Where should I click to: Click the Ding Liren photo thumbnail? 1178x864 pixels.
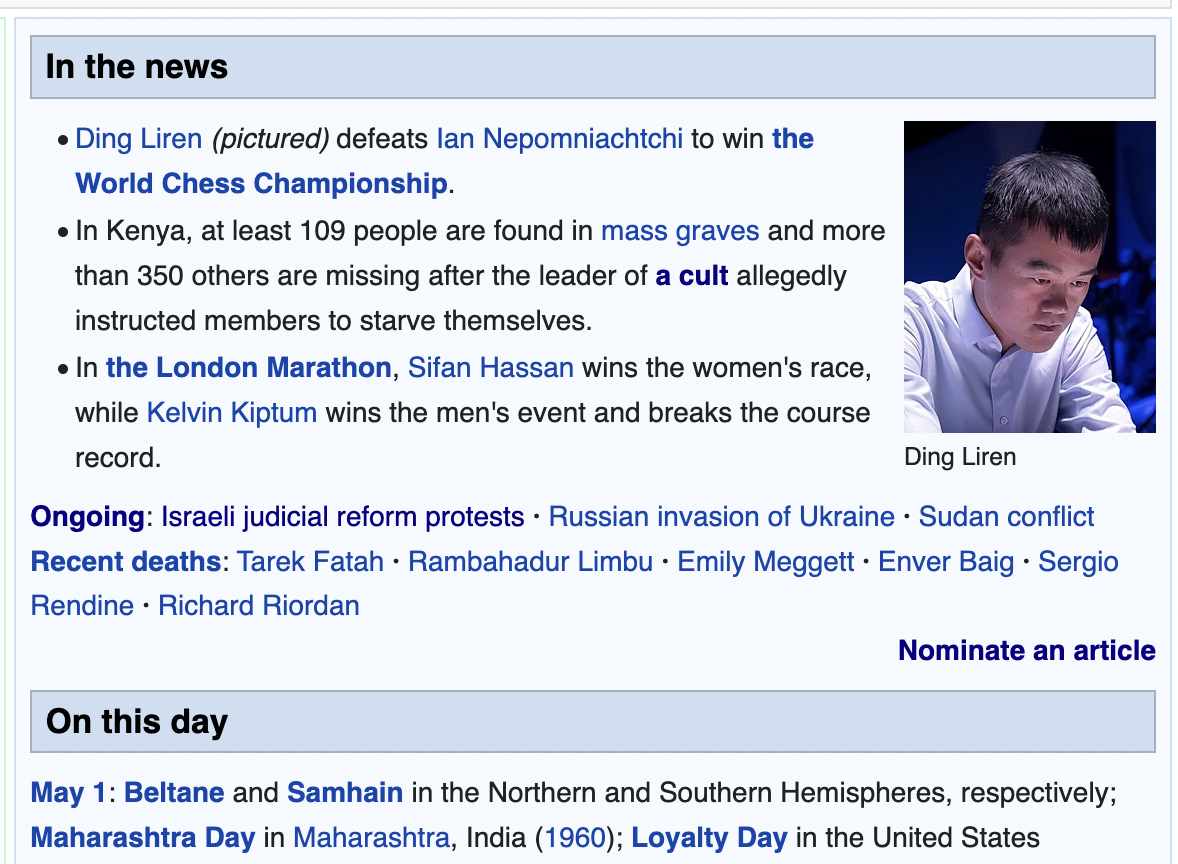click(1029, 276)
